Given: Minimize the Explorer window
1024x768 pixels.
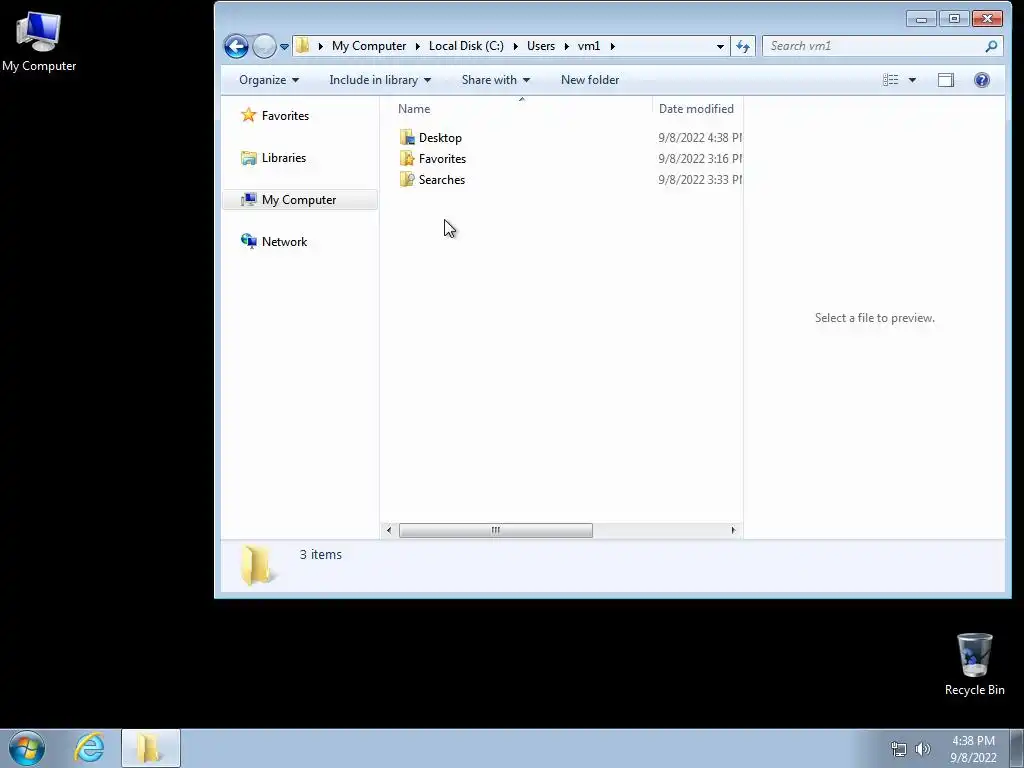Looking at the screenshot, I should click(921, 19).
